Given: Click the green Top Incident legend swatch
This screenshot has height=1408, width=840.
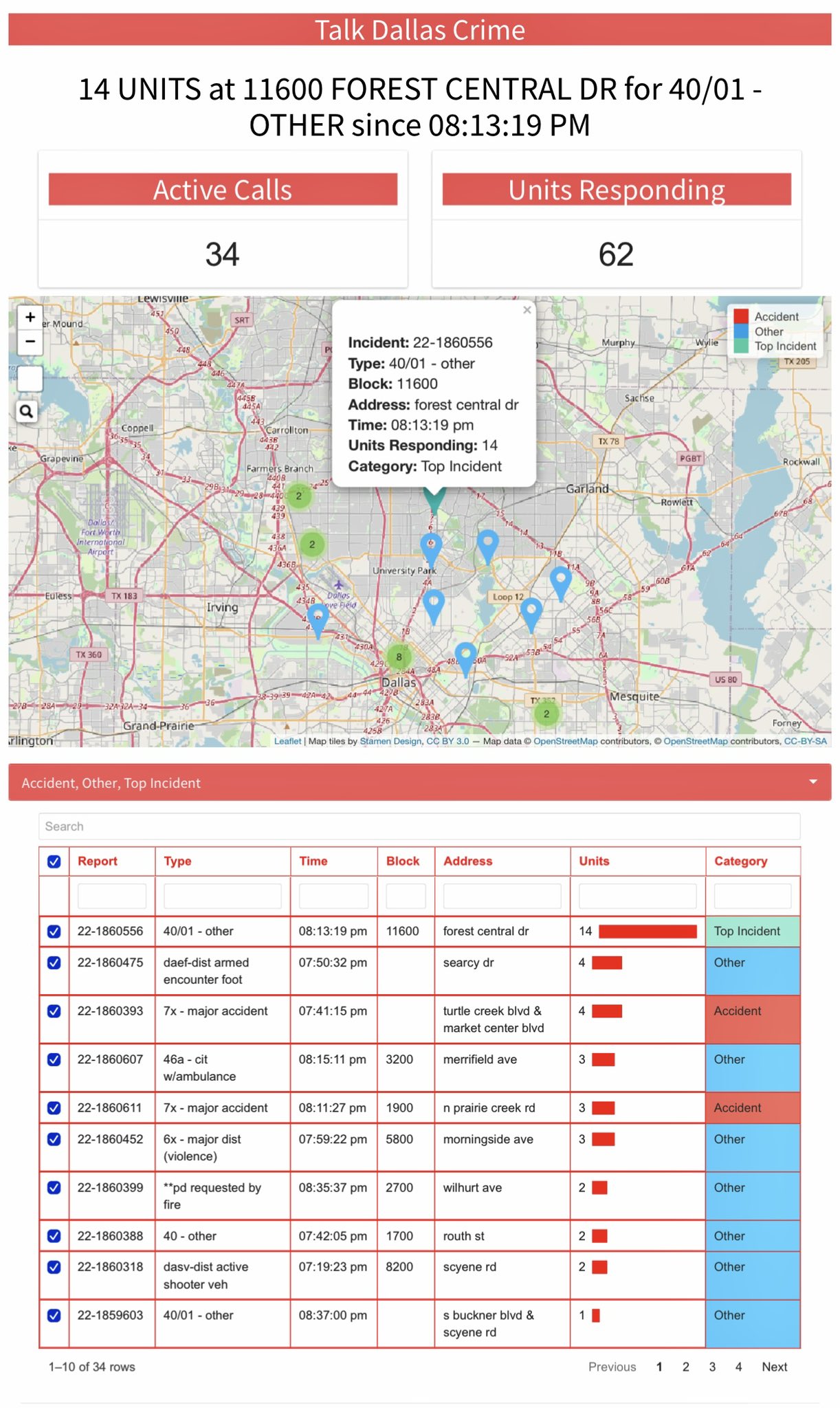Looking at the screenshot, I should pyautogui.click(x=741, y=346).
